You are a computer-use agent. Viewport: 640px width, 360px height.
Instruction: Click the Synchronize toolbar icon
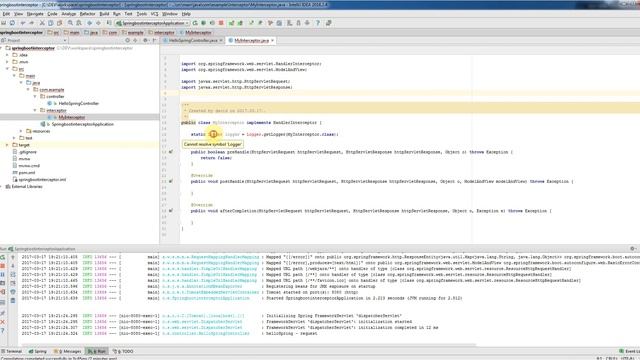coord(13,23)
